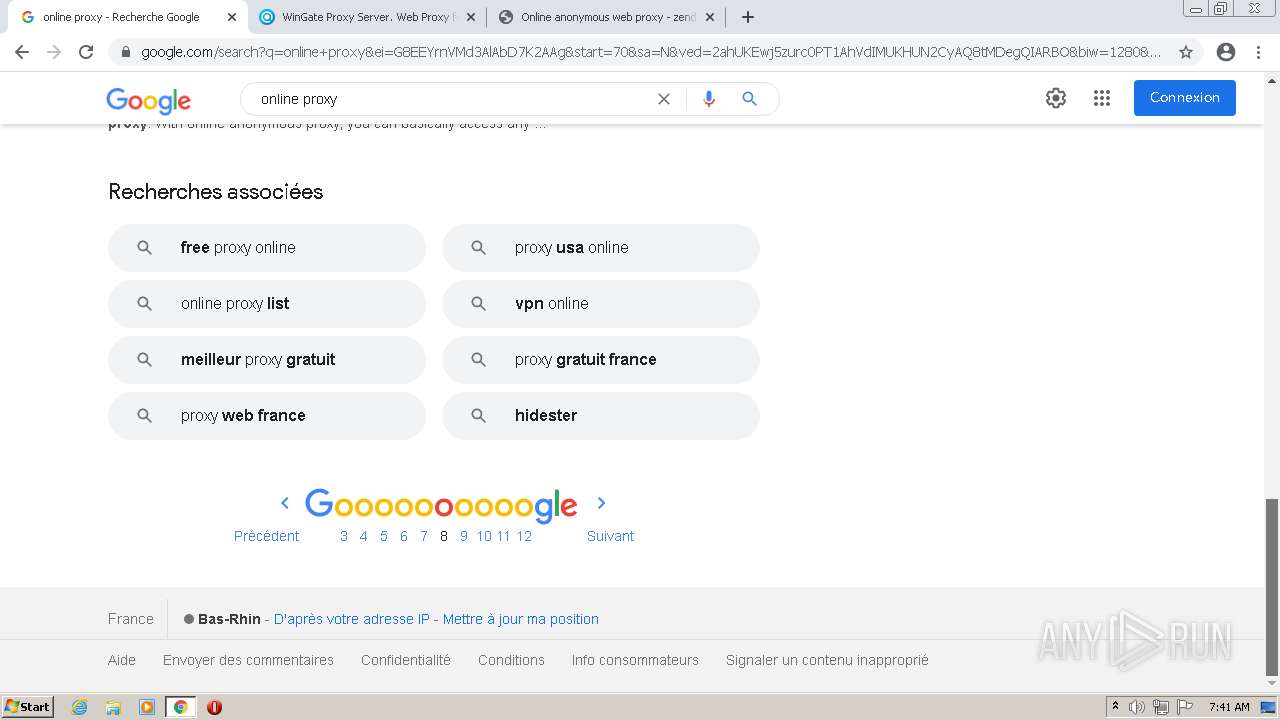Select 'meilleur proxy gratuit' related search

point(267,360)
